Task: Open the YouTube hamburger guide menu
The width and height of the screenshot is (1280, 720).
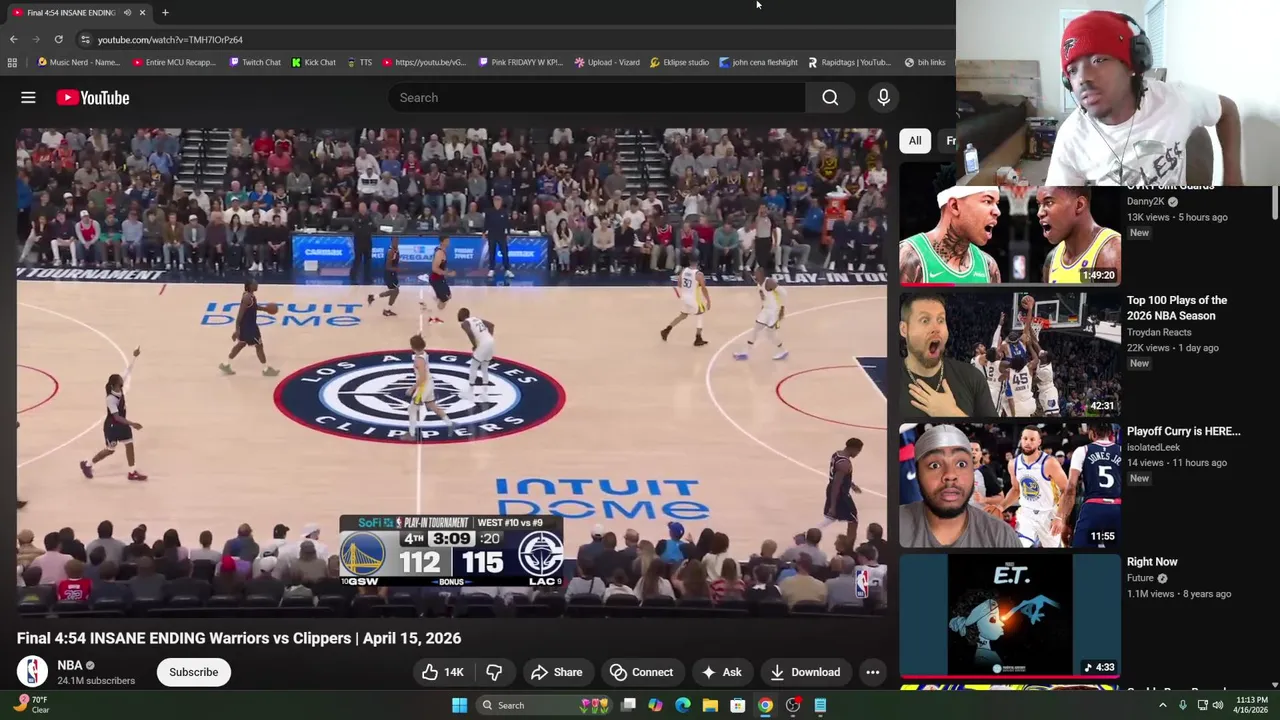Action: click(28, 97)
